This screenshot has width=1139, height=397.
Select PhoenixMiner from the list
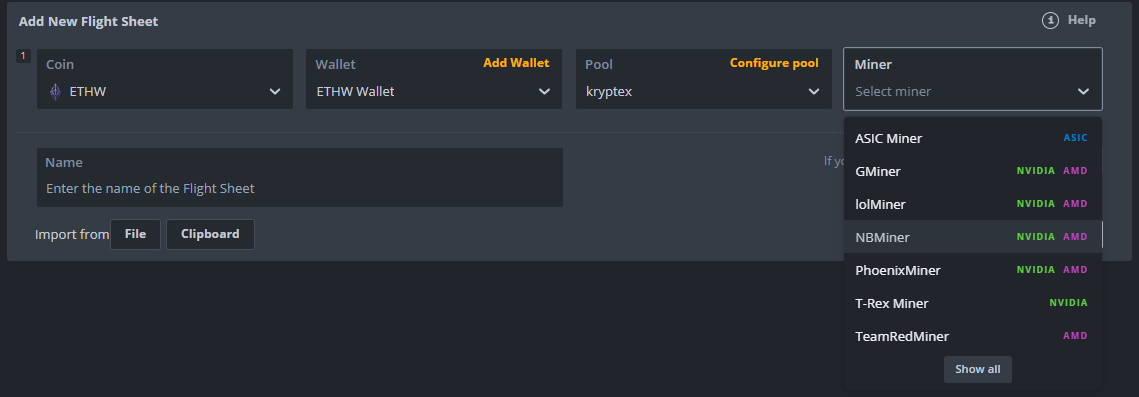973,270
